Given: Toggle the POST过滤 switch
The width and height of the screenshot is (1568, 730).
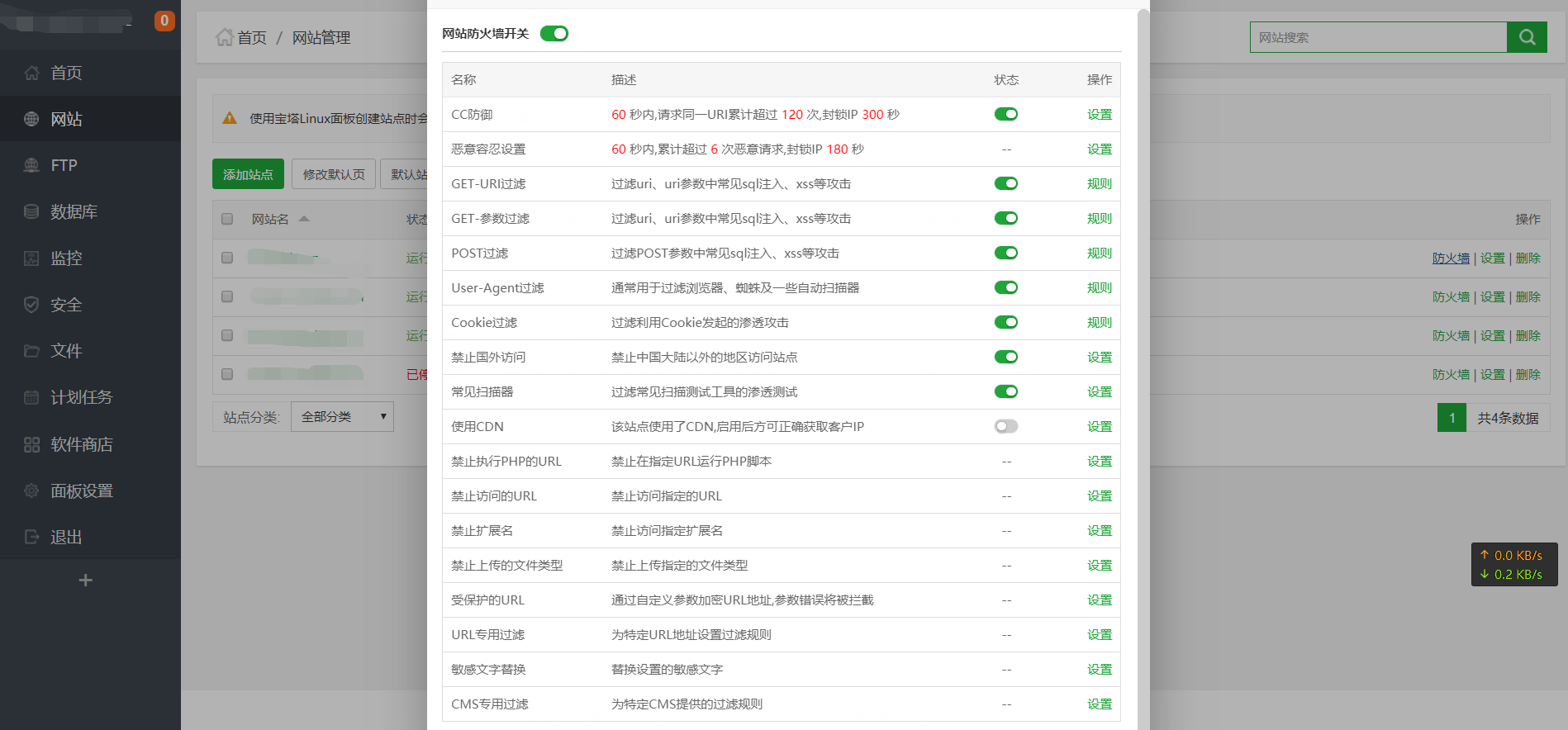Looking at the screenshot, I should [1006, 253].
